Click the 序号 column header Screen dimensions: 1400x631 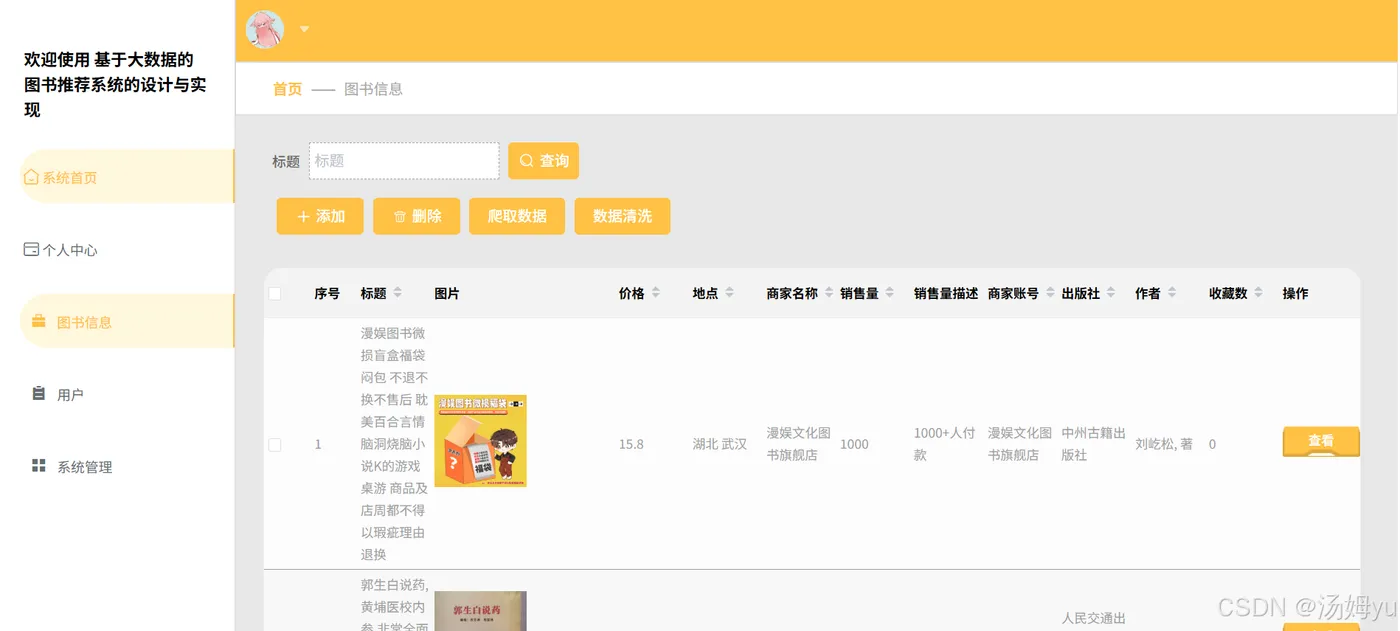pos(327,293)
